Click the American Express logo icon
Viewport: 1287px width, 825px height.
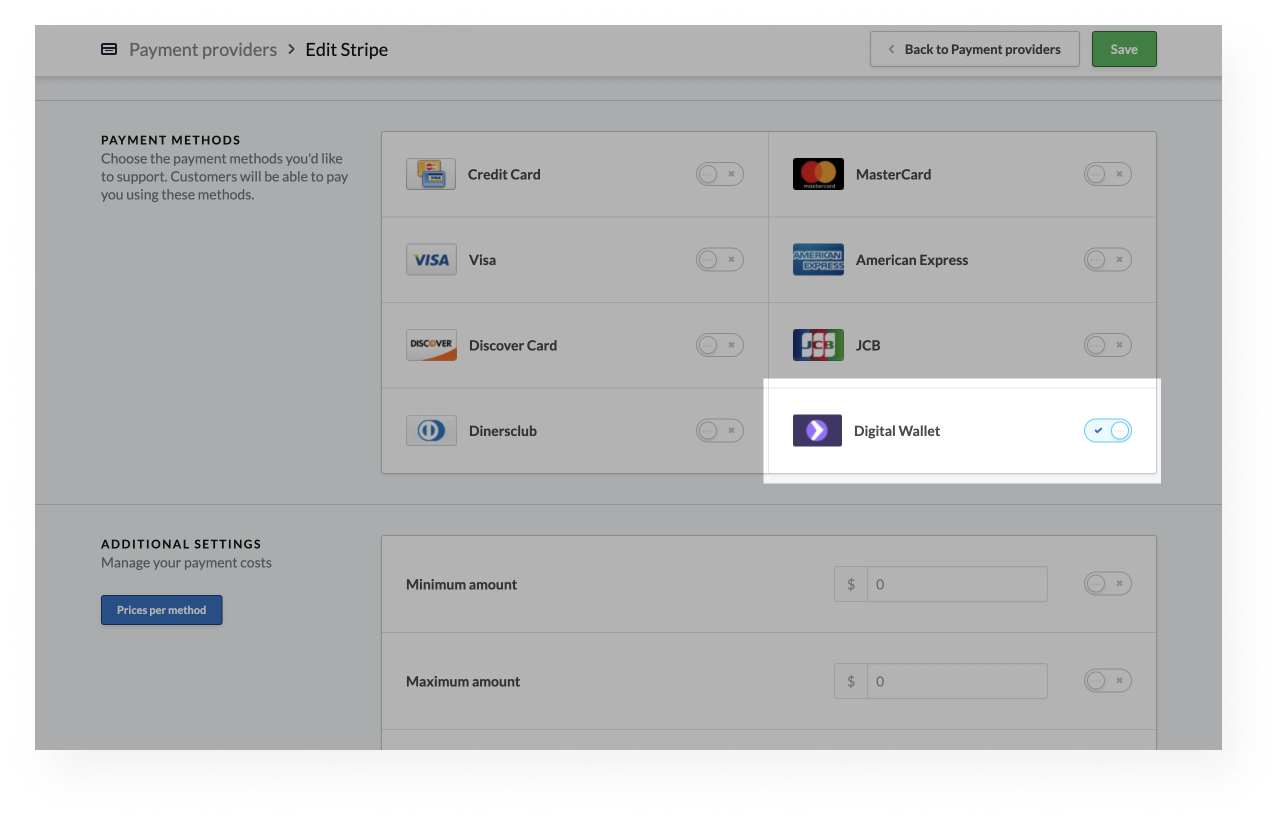point(818,260)
